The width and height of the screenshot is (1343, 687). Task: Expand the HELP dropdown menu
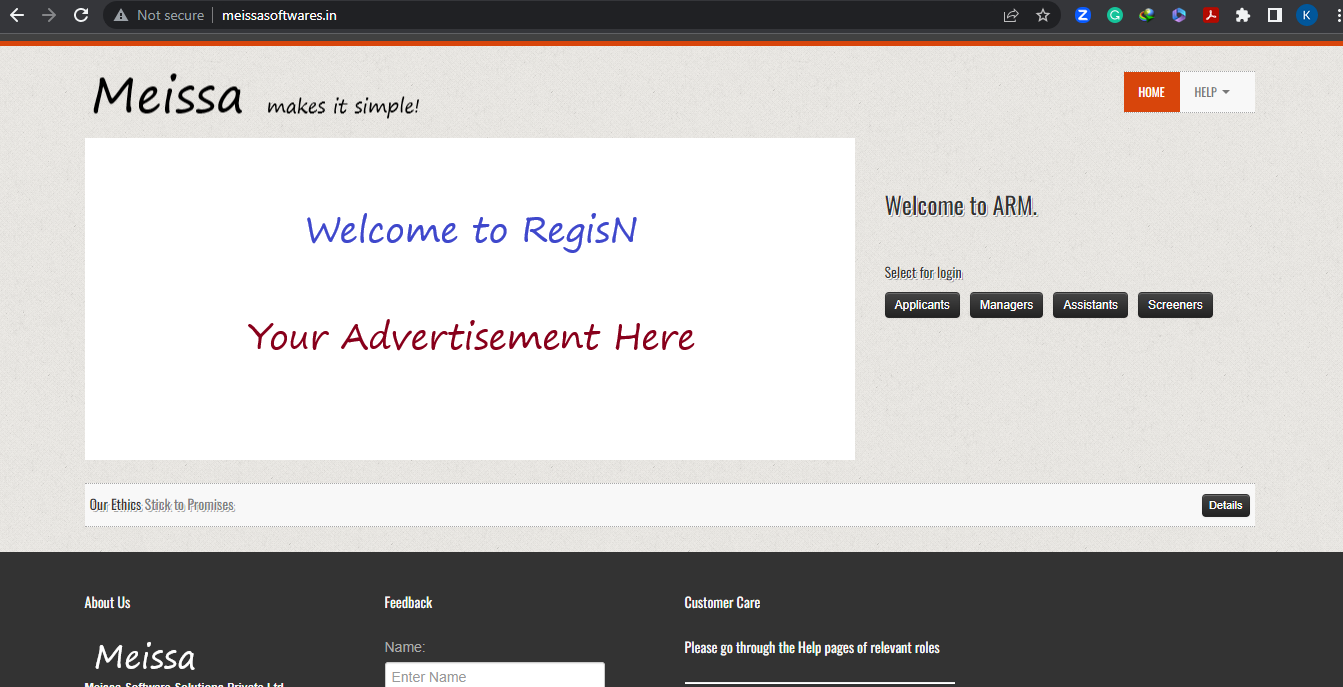tap(1212, 92)
